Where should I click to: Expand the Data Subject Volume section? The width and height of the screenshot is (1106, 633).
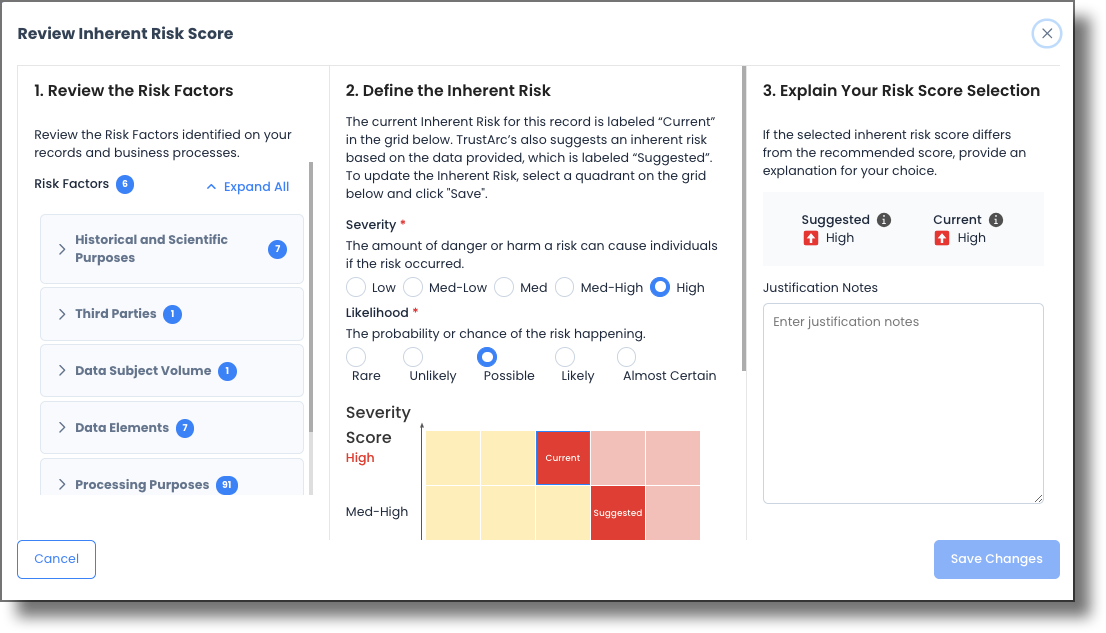[x=62, y=371]
